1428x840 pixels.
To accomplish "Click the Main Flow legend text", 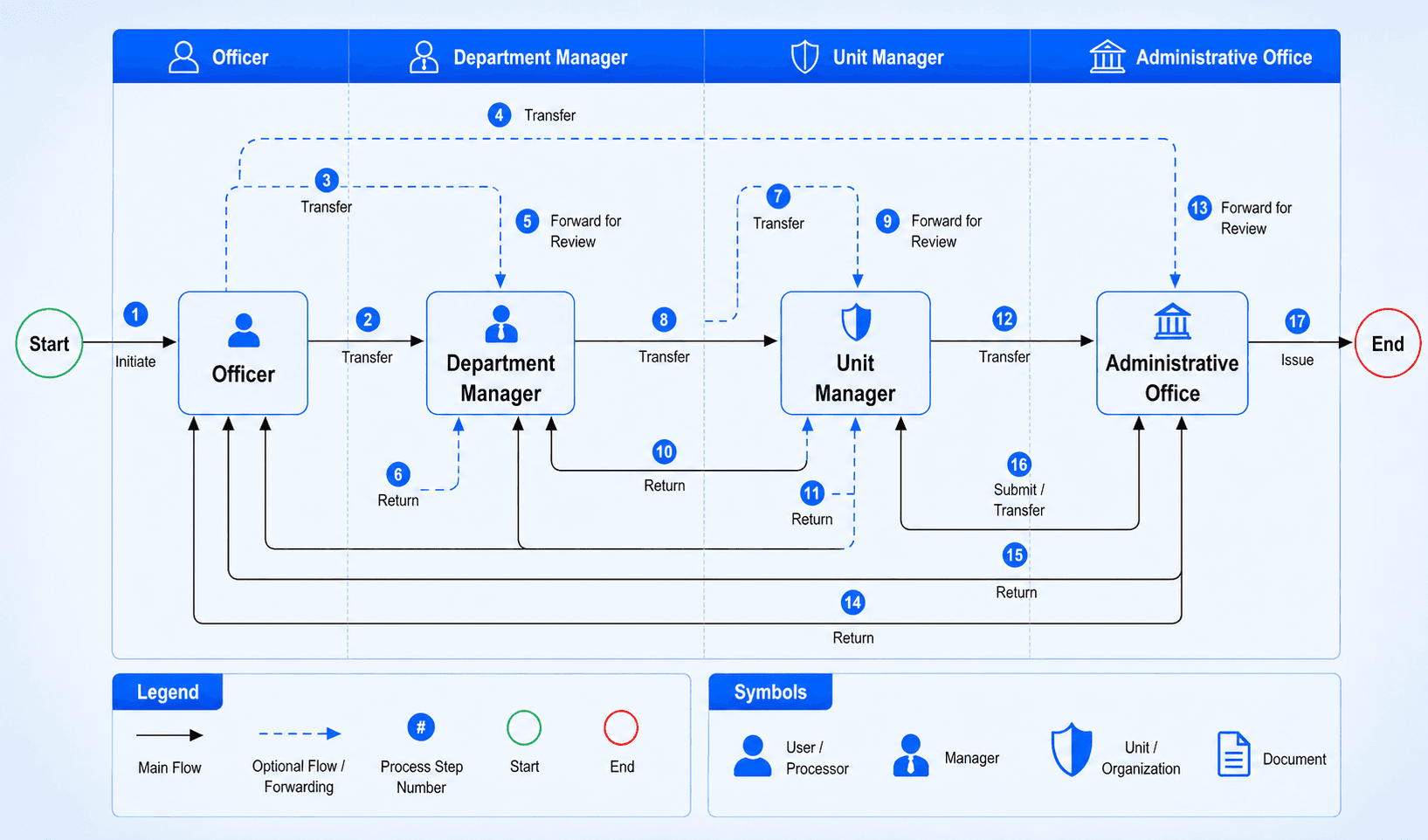I will coord(169,768).
